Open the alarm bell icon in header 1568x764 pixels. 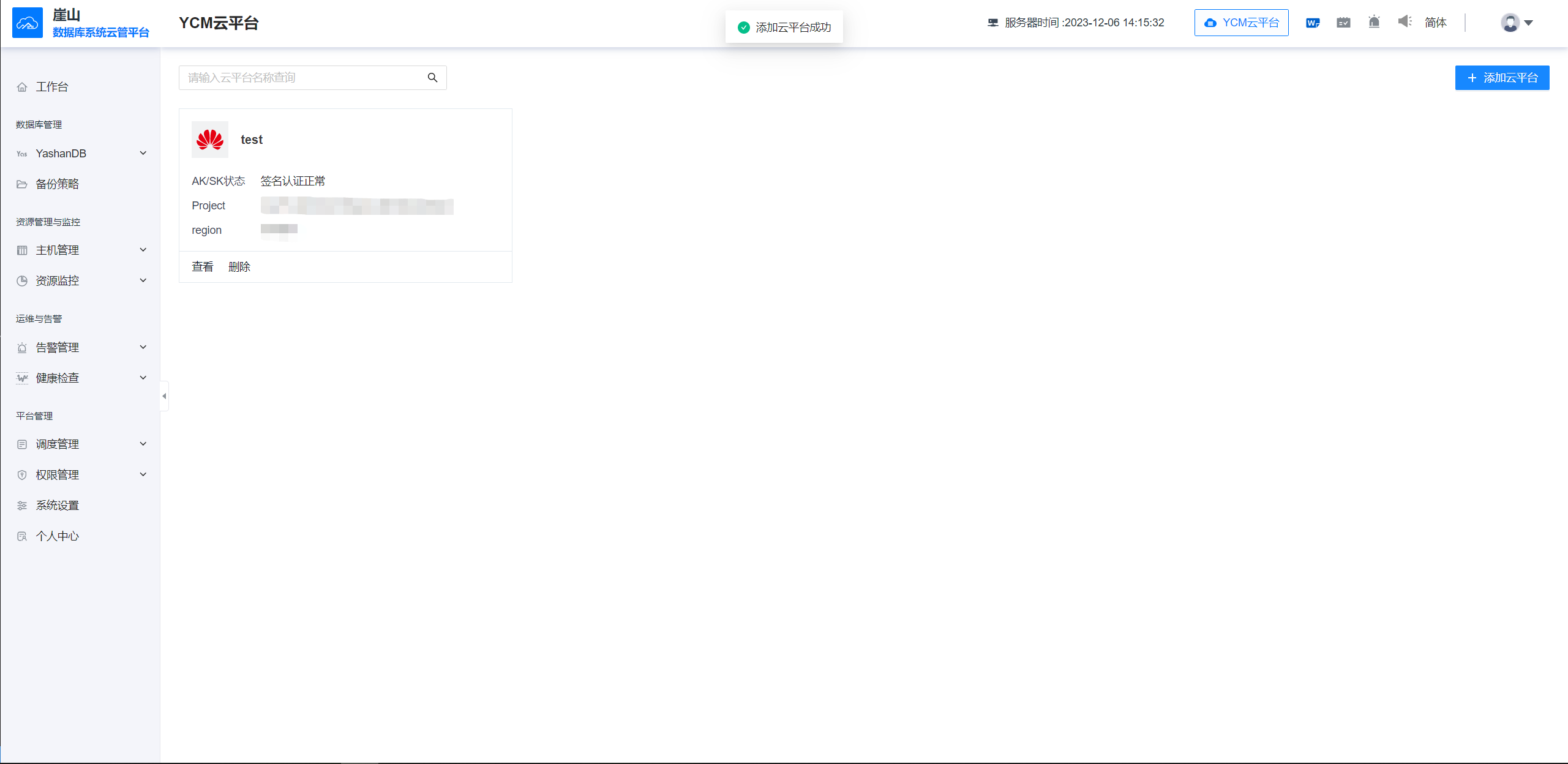point(1374,23)
